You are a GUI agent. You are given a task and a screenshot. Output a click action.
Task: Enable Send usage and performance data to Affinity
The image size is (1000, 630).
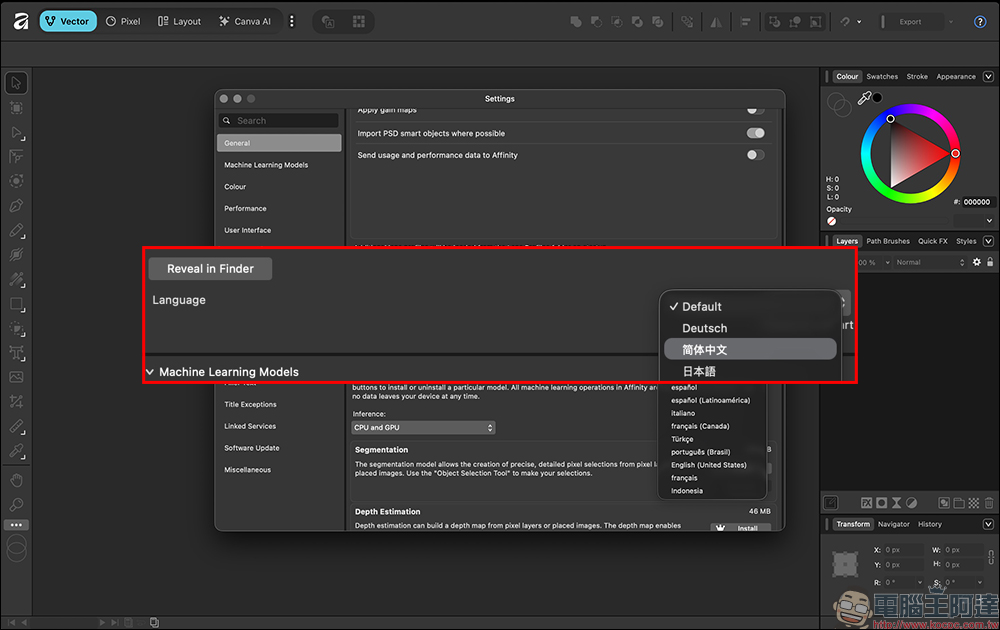tap(756, 155)
